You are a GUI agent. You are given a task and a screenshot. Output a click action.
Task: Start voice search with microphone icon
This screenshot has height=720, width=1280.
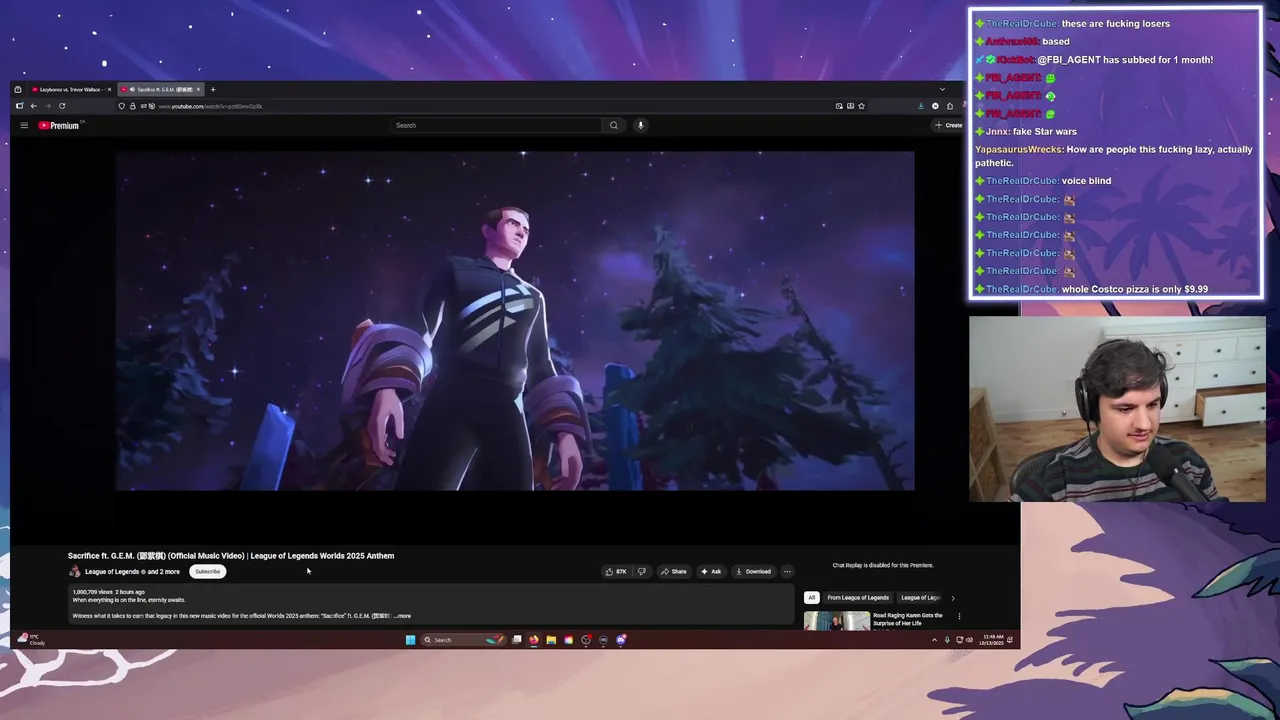coord(640,125)
